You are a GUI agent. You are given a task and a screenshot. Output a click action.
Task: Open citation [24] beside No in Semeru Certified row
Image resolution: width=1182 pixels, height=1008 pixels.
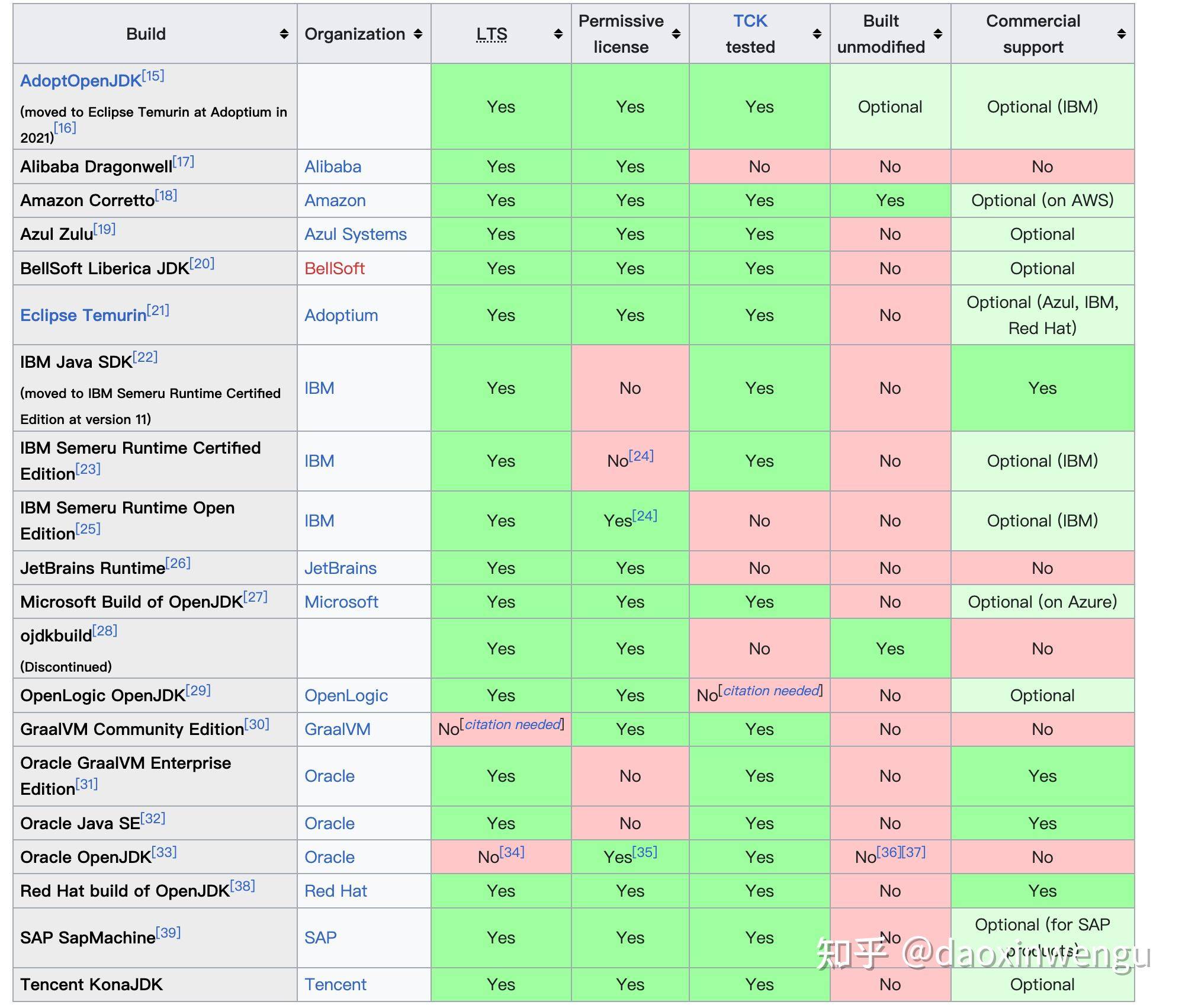click(641, 456)
